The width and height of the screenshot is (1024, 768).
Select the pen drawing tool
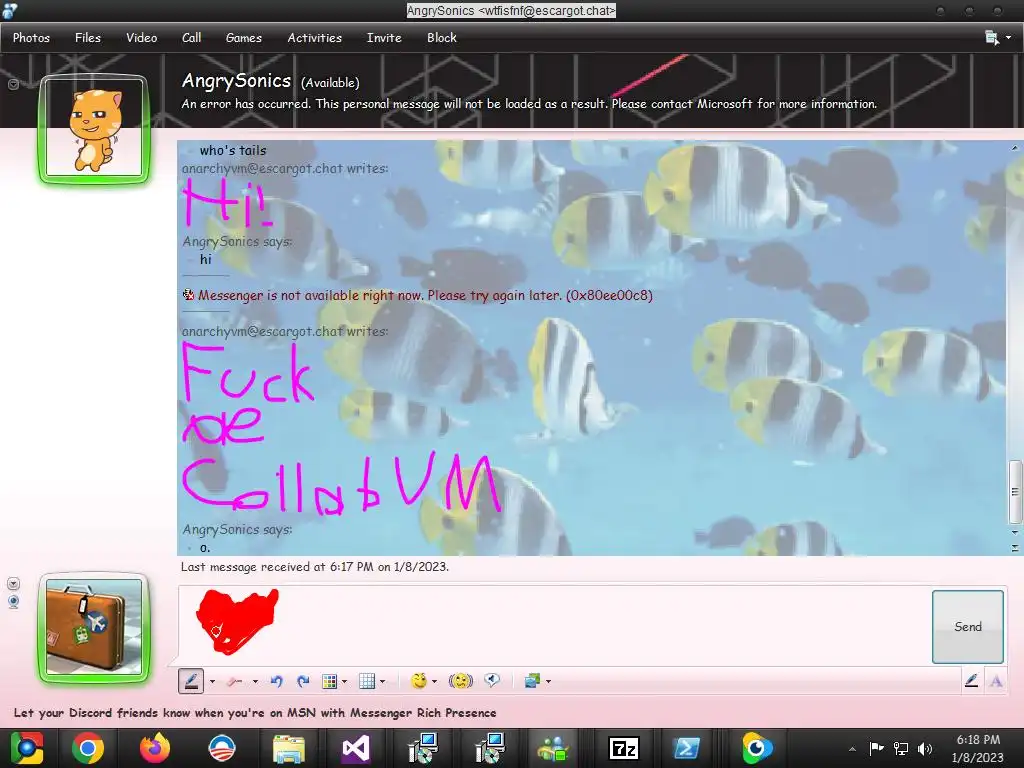pos(191,681)
